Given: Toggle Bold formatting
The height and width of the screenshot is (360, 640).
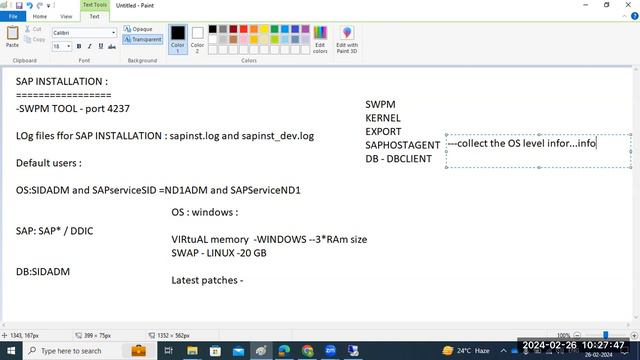Looking at the screenshot, I should point(79,47).
